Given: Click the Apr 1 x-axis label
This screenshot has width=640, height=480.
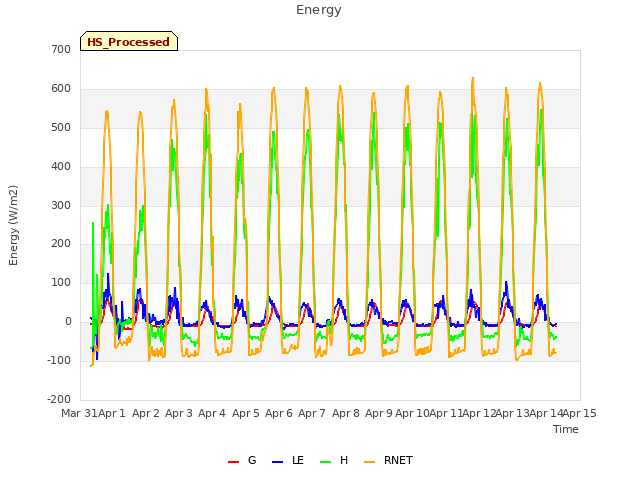Looking at the screenshot, I should point(112,413).
